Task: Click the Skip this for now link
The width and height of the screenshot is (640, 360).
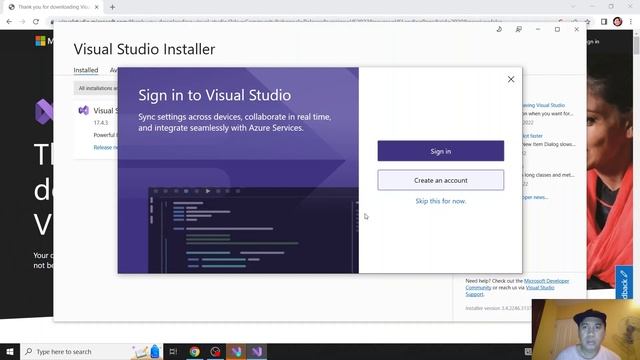Action: tap(440, 201)
